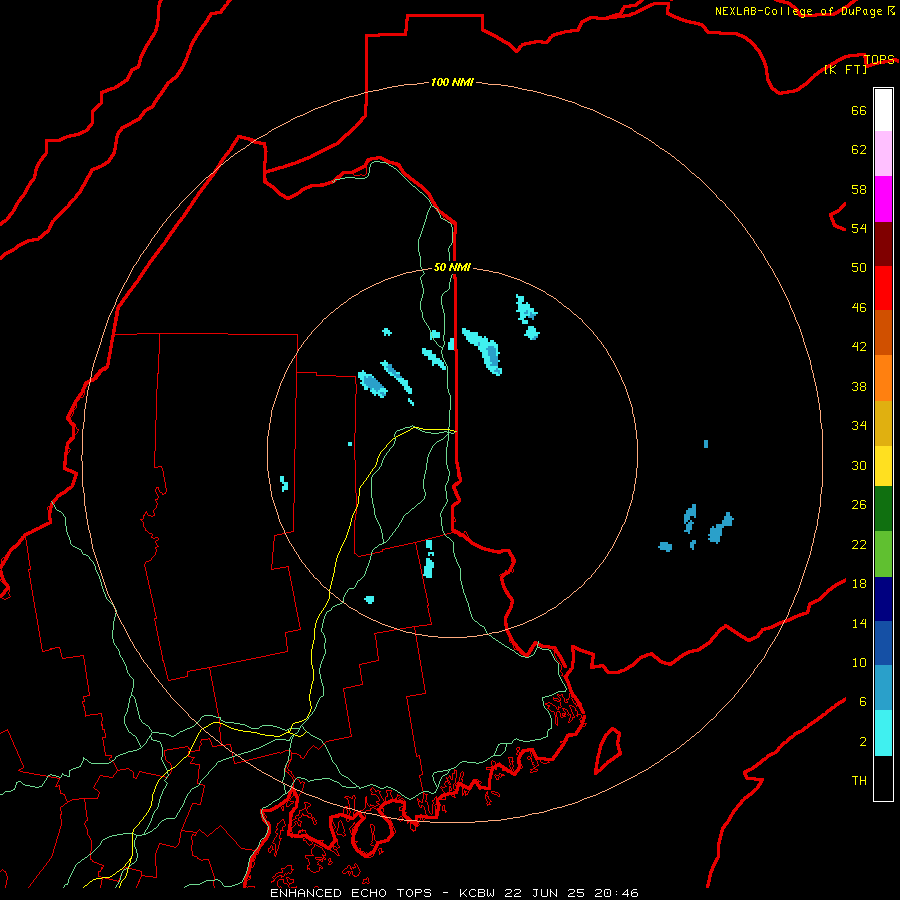Click the 22 JUN 25 date text
Screen dimensions: 900x900
(544, 893)
